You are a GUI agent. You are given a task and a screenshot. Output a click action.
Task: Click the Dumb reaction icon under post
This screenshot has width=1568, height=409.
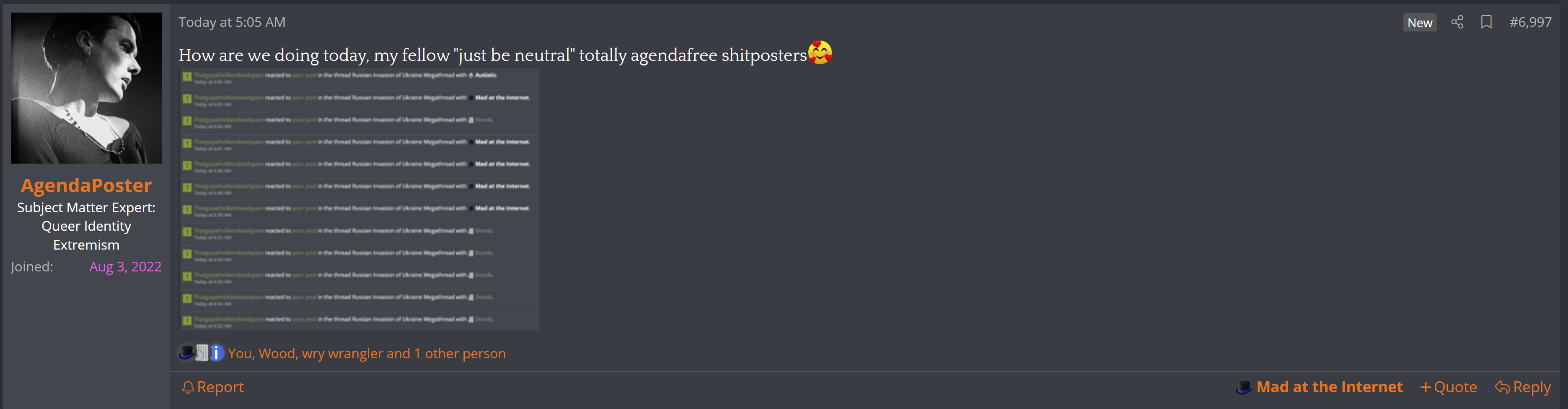[x=202, y=353]
